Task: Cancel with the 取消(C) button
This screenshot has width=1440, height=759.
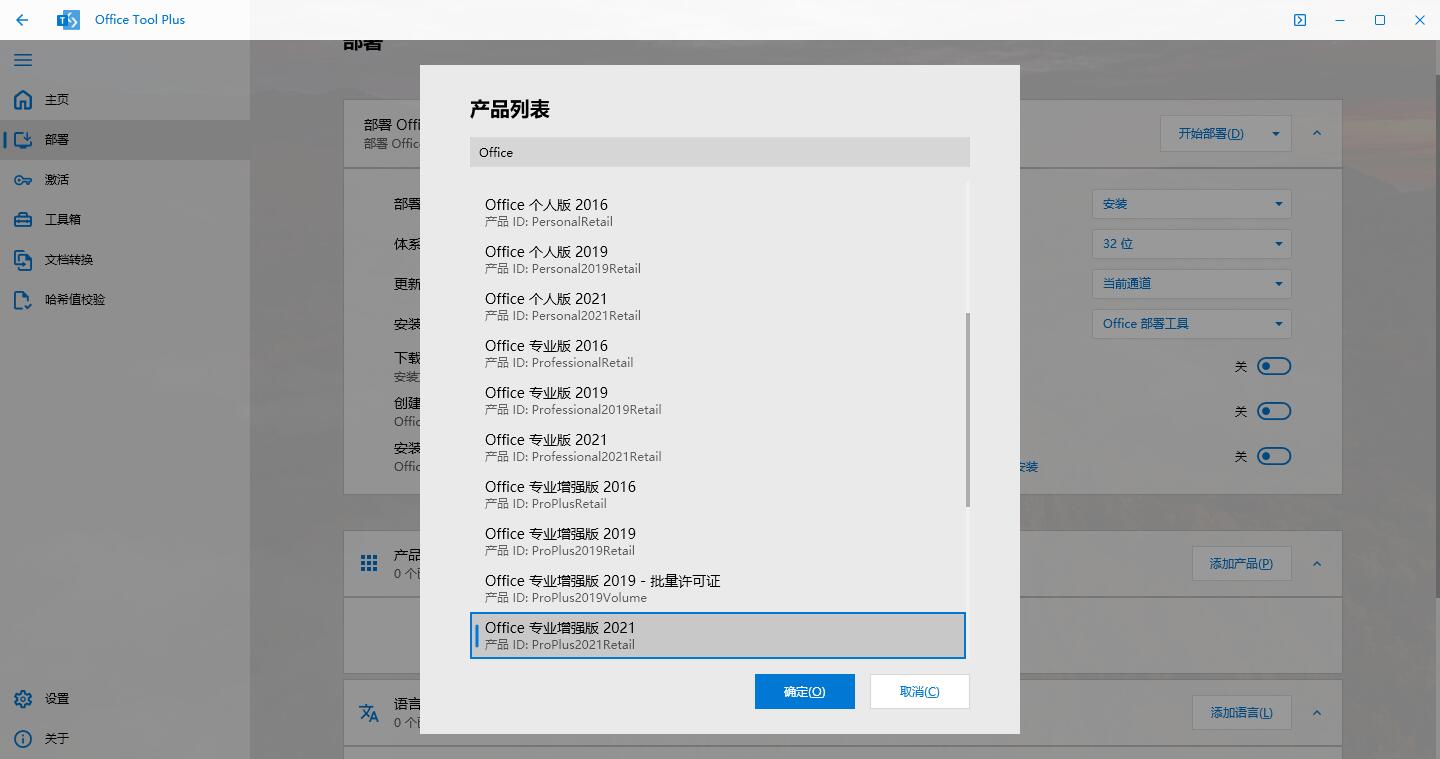Action: 920,692
